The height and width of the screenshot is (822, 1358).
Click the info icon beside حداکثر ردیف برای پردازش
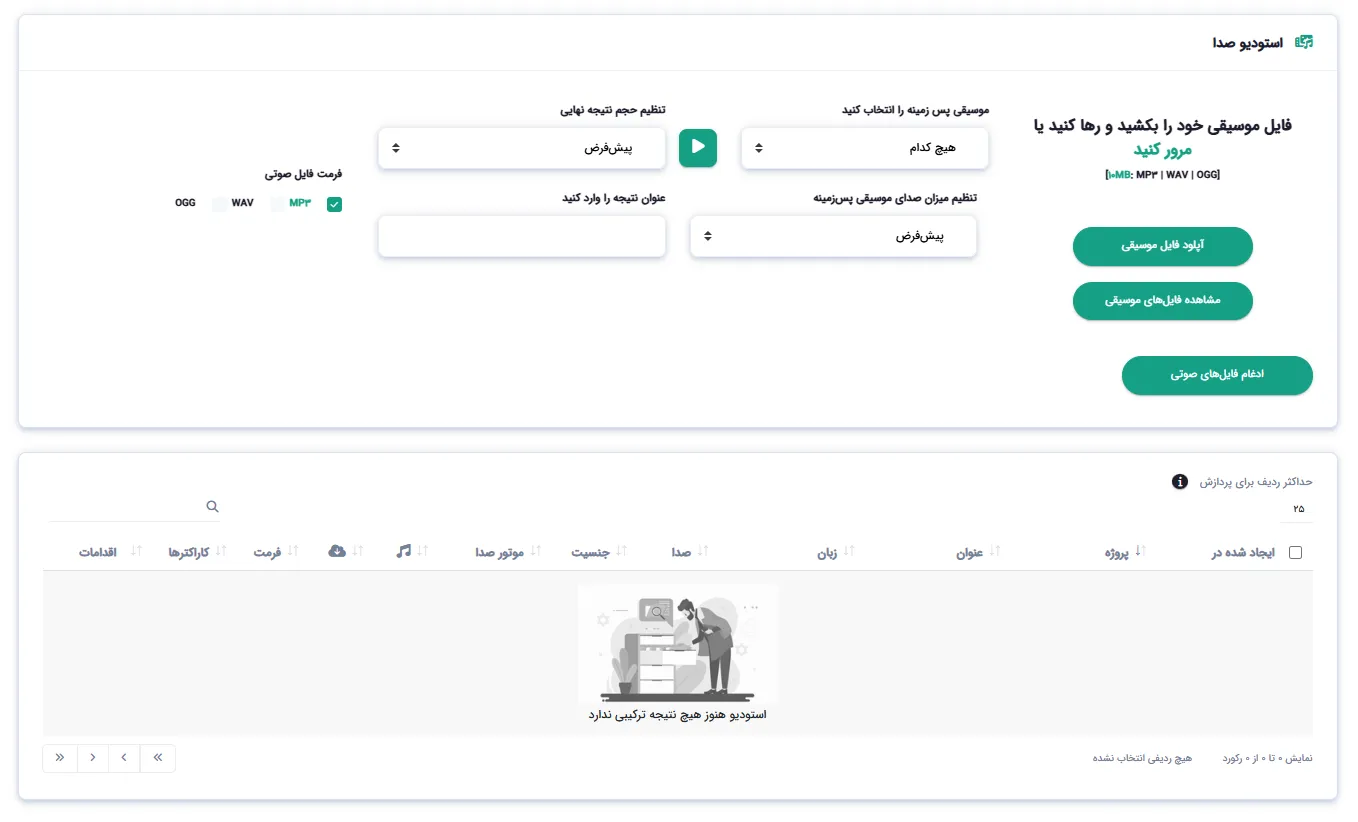(1180, 482)
